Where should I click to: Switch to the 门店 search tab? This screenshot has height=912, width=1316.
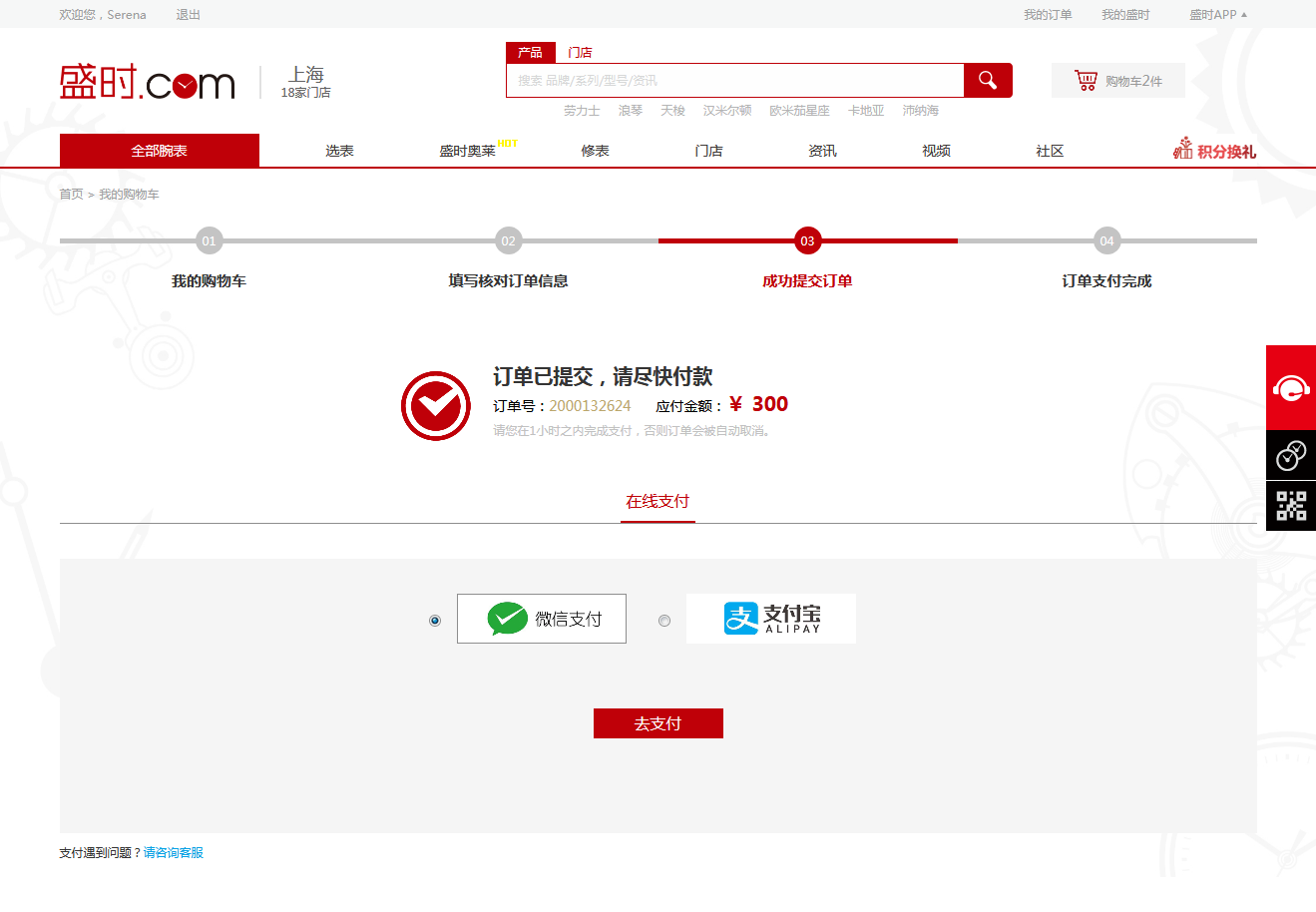pos(580,53)
